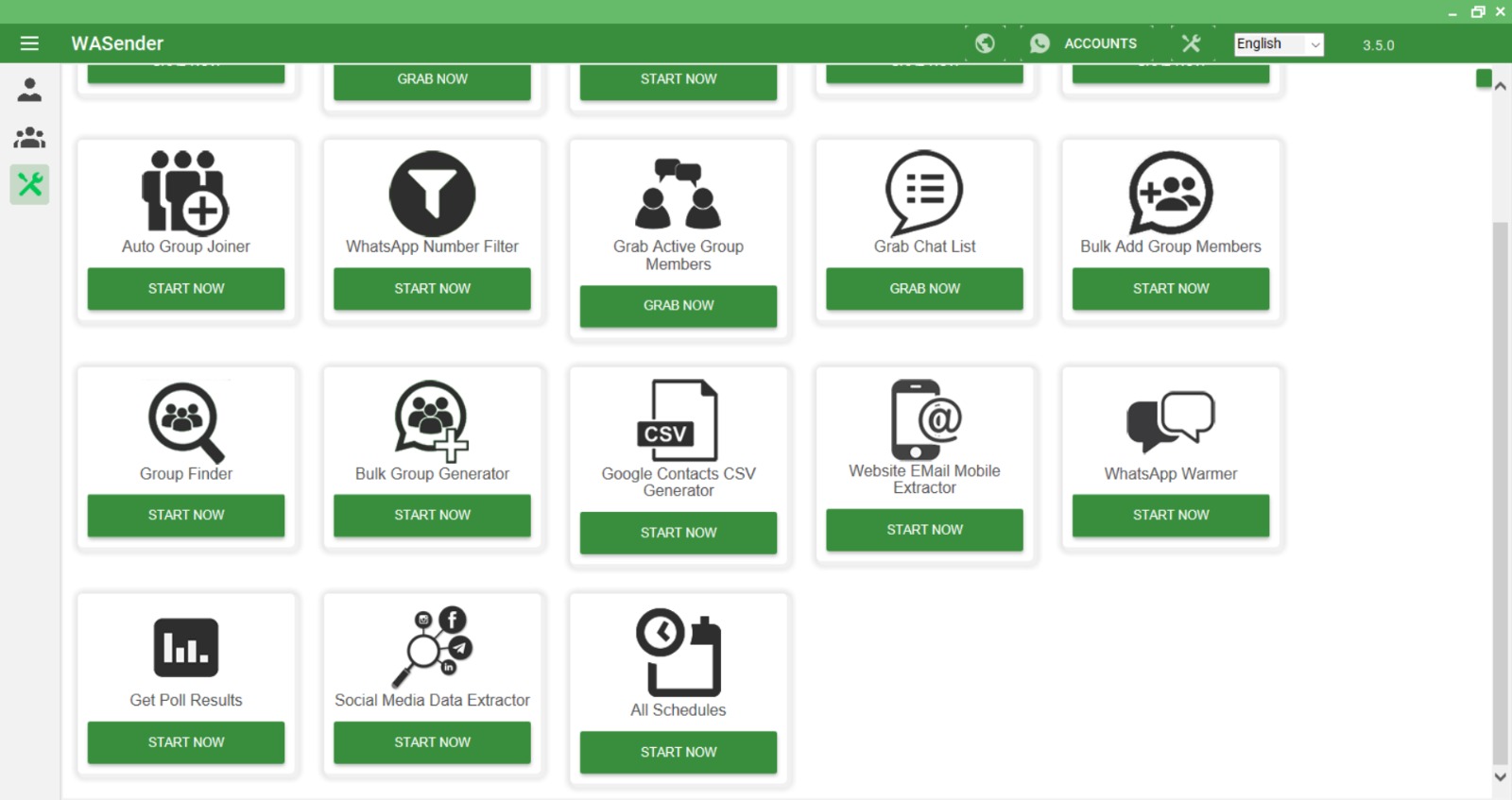Screen dimensions: 1512x800
Task: Click the "WASender" app title
Action: coord(117,43)
